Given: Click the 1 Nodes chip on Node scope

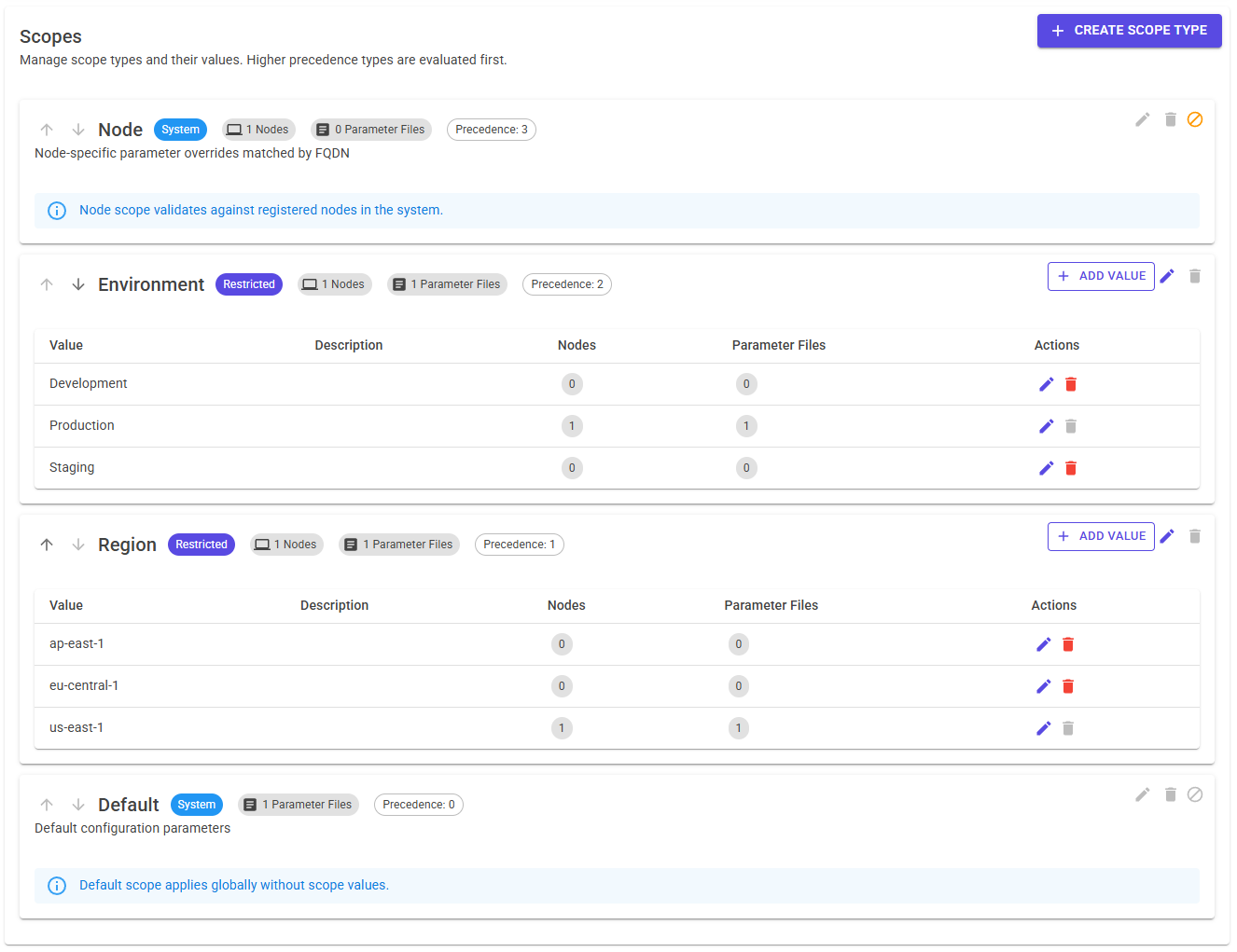Looking at the screenshot, I should (258, 129).
